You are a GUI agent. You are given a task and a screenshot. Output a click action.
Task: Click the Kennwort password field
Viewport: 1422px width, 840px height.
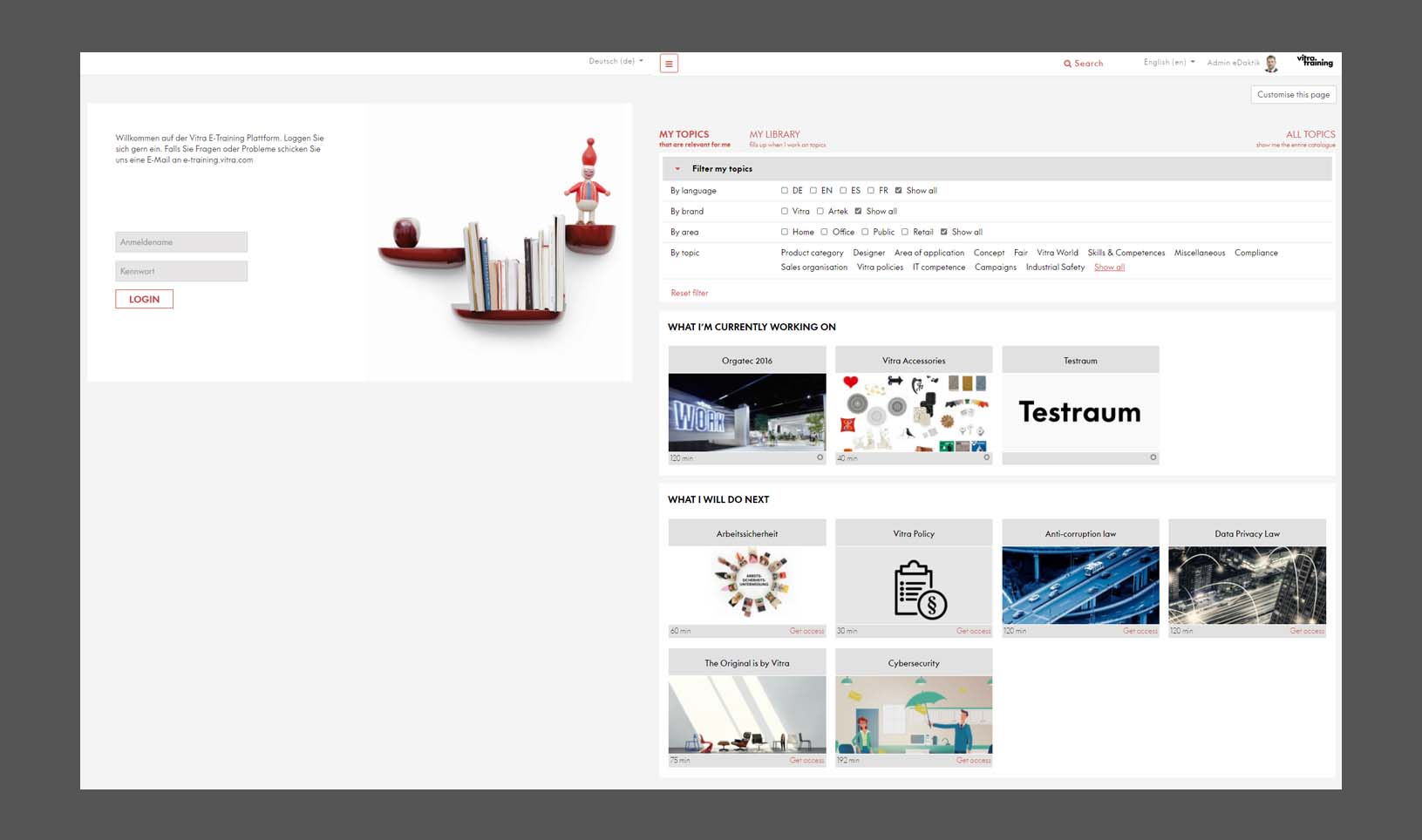coord(181,271)
